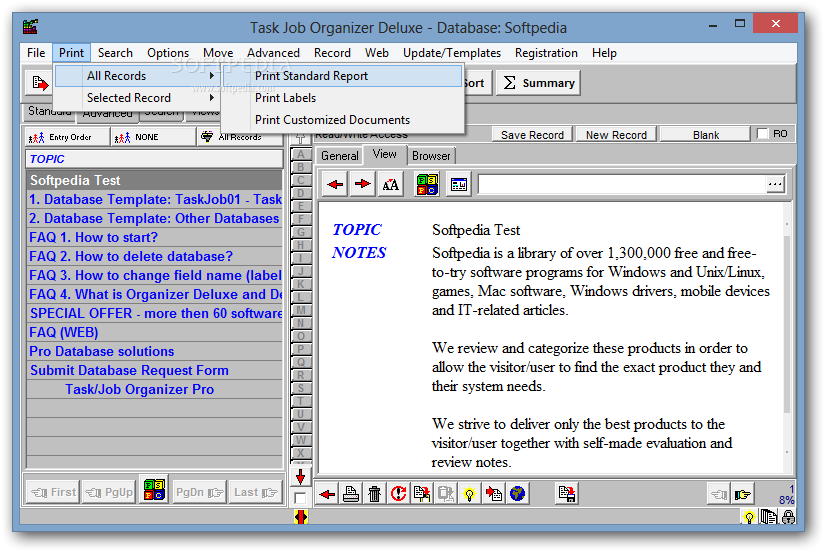
Task: Expand the All Records submenu arrow
Action: (212, 76)
